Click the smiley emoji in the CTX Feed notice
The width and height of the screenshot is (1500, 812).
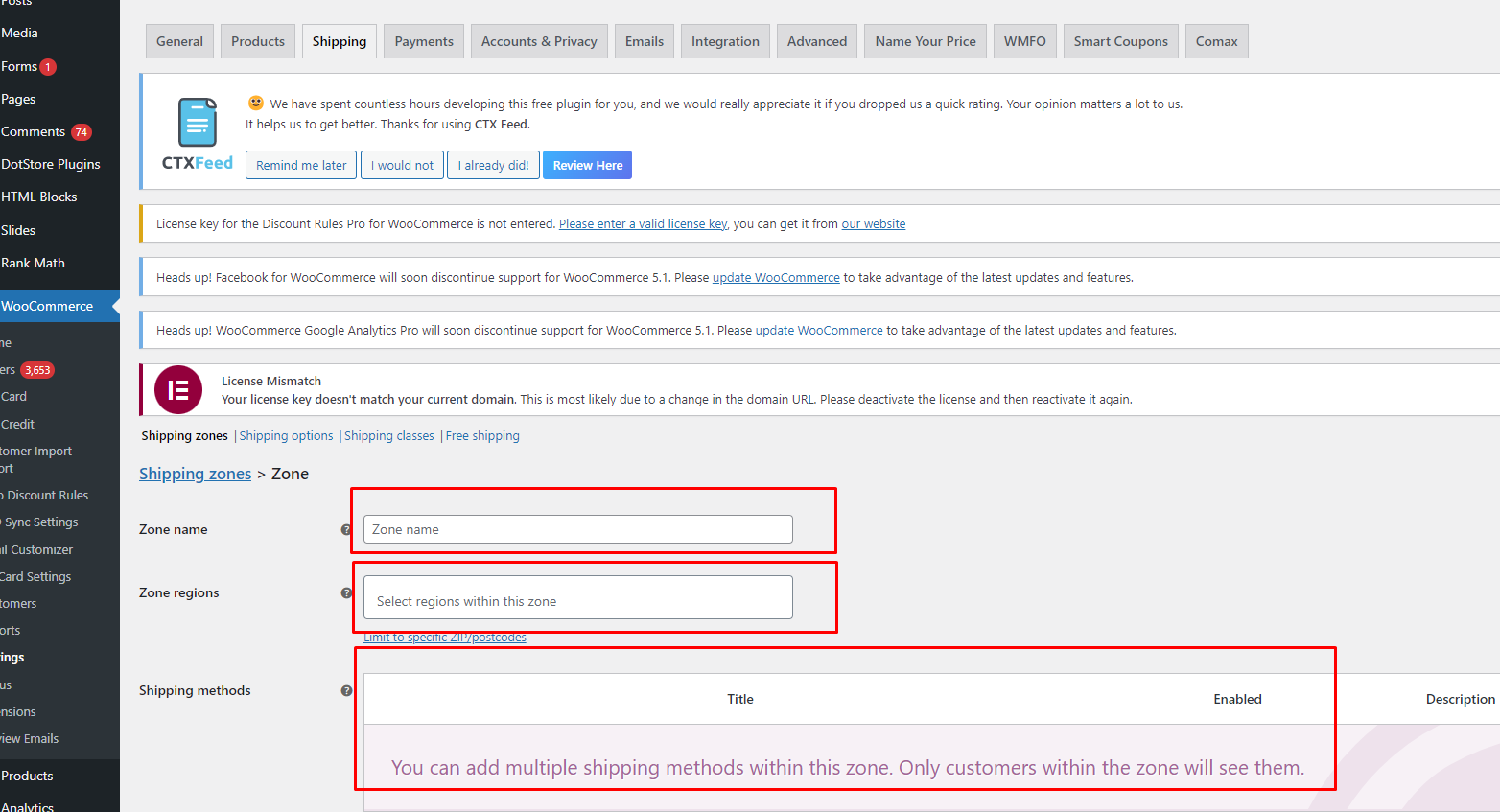(256, 103)
